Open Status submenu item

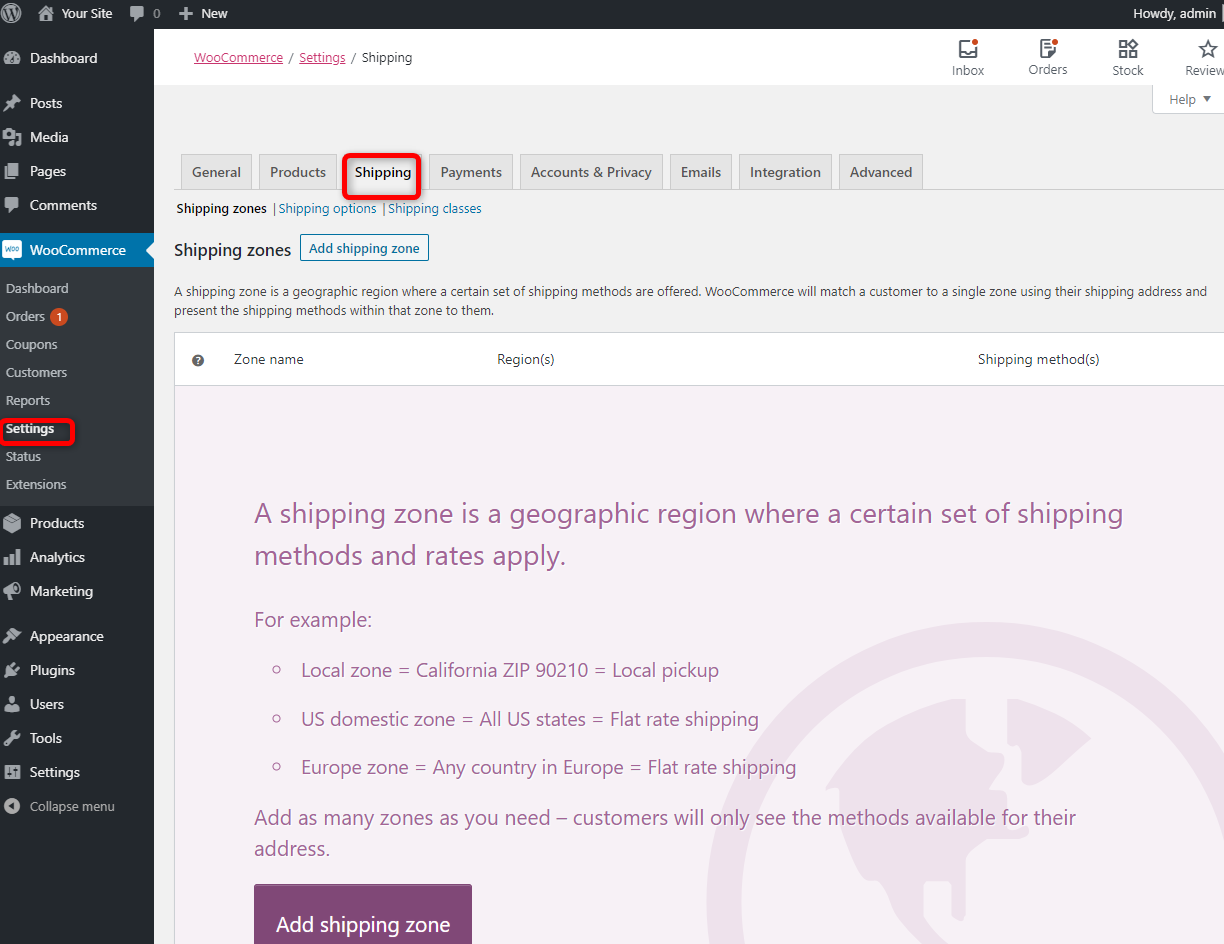[24, 456]
